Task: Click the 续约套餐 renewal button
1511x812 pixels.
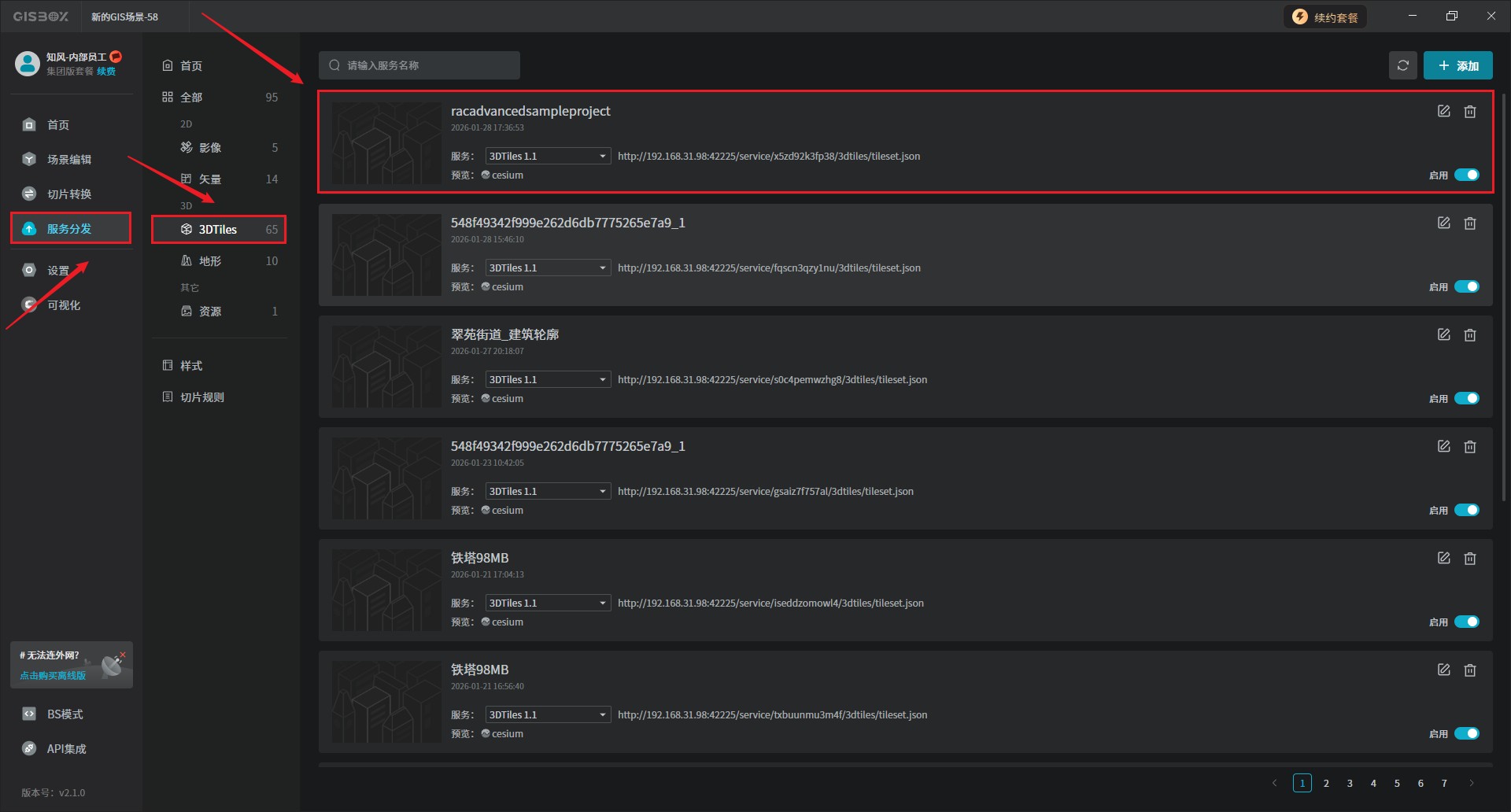Action: 1325,17
